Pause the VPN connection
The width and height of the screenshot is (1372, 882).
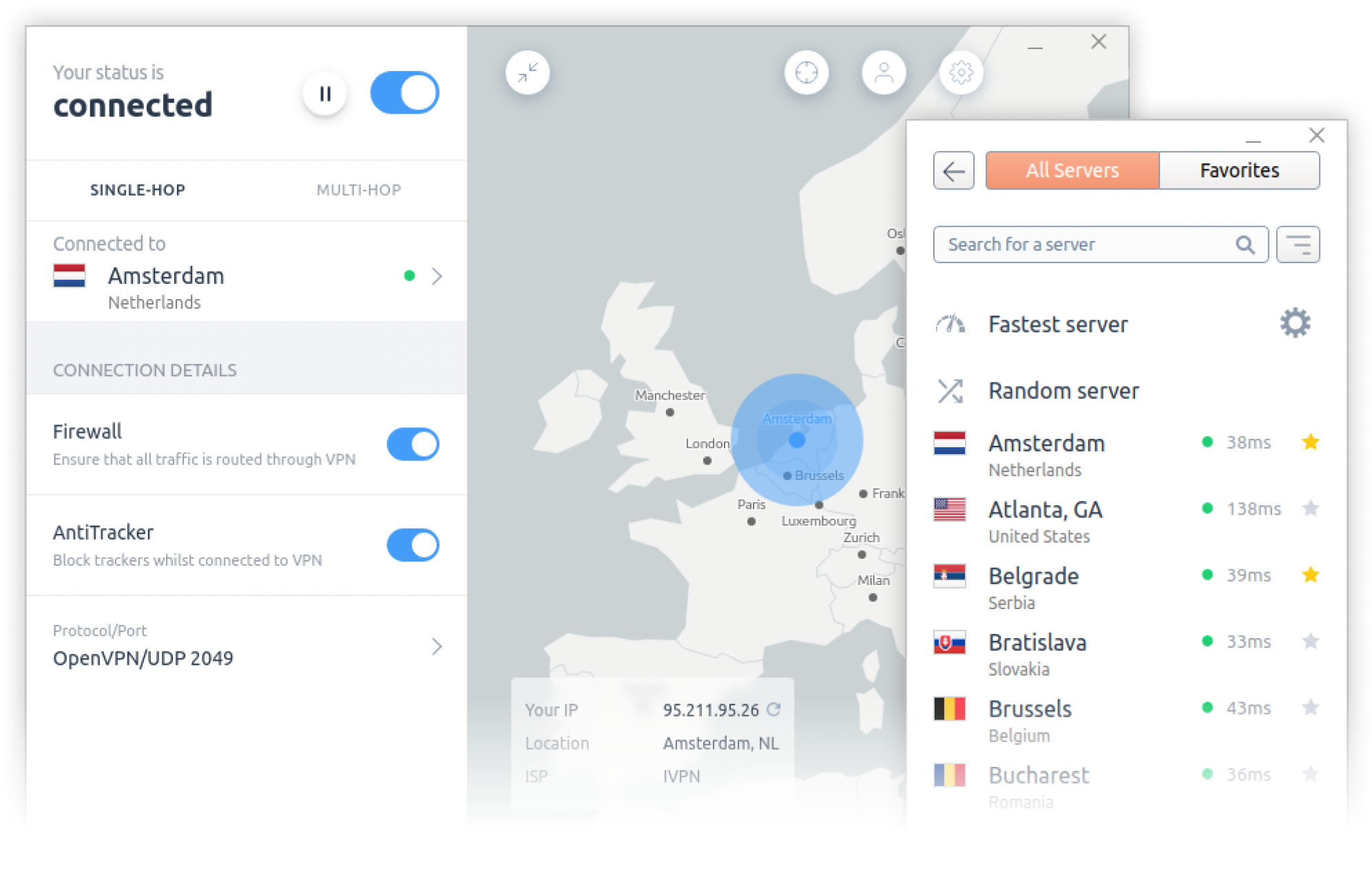(x=324, y=93)
